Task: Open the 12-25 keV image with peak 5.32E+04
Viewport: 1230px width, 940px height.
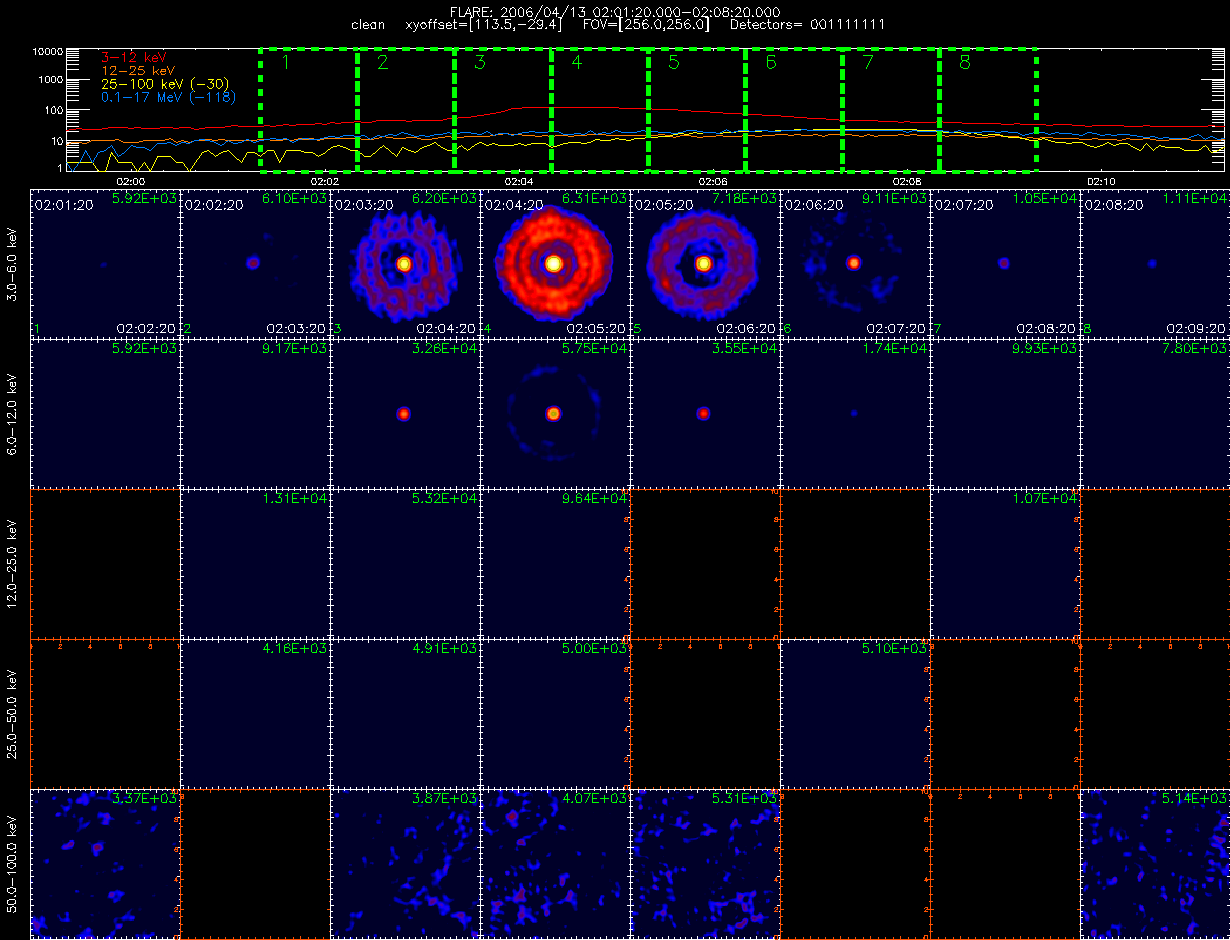Action: [x=405, y=563]
